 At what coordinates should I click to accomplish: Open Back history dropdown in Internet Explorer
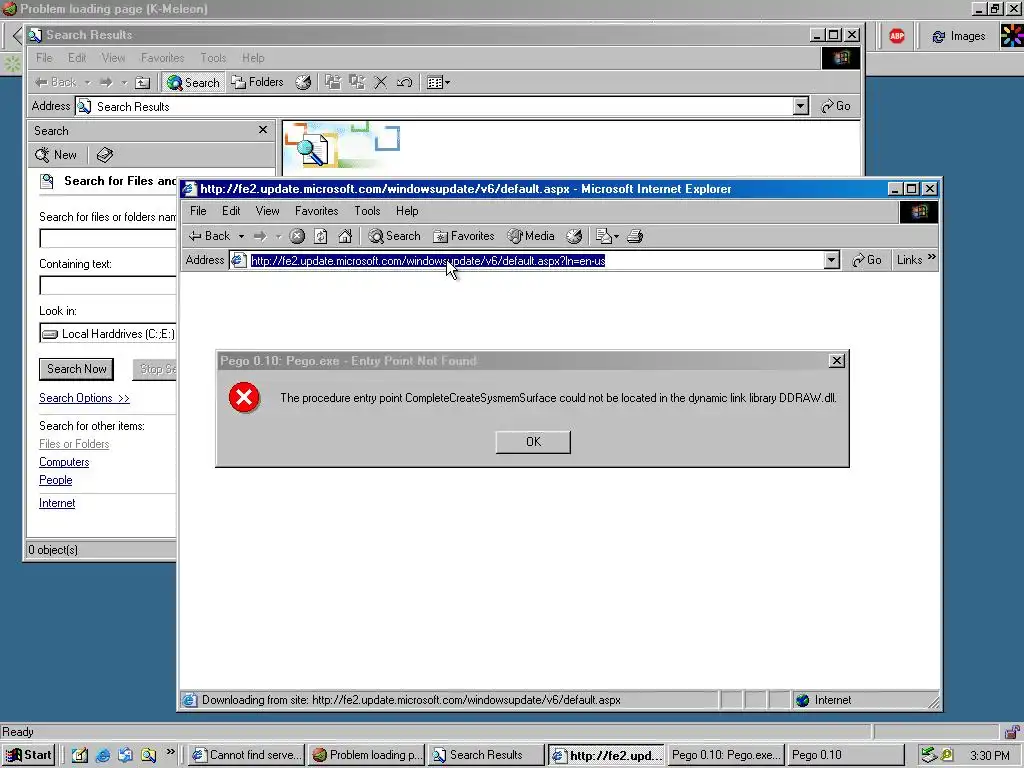coord(241,236)
